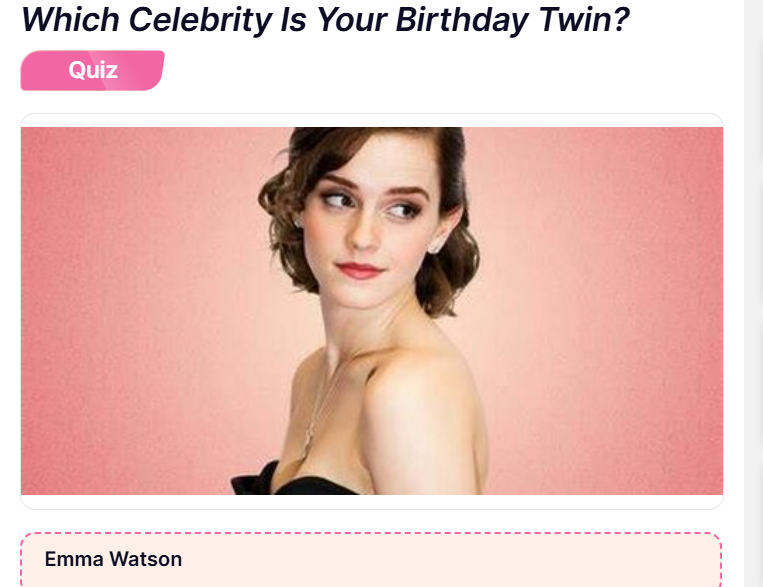Click the 'Emma Watson' name text
The height and width of the screenshot is (587, 763).
pos(113,559)
